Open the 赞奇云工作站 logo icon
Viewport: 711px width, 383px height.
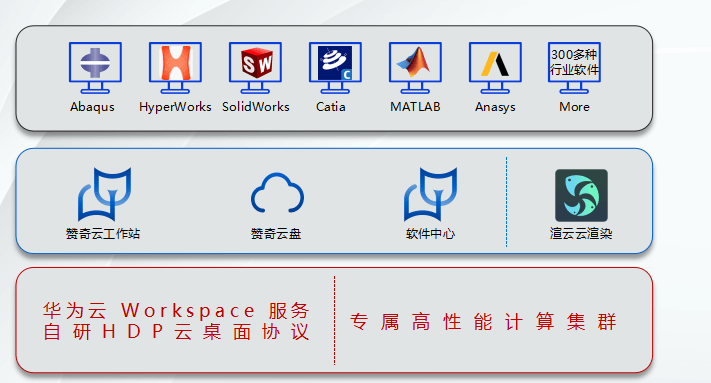[105, 194]
